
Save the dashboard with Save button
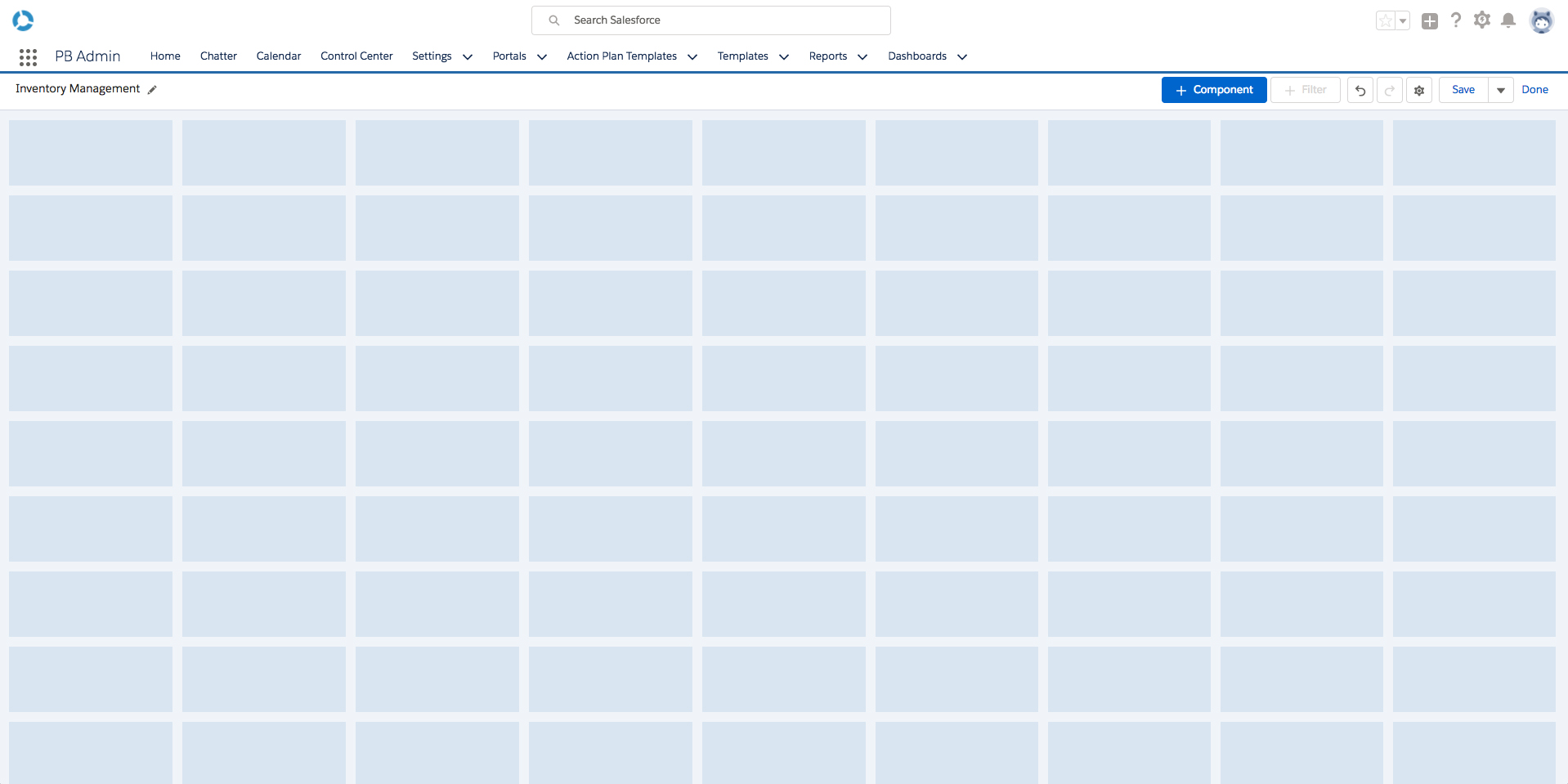tap(1463, 90)
